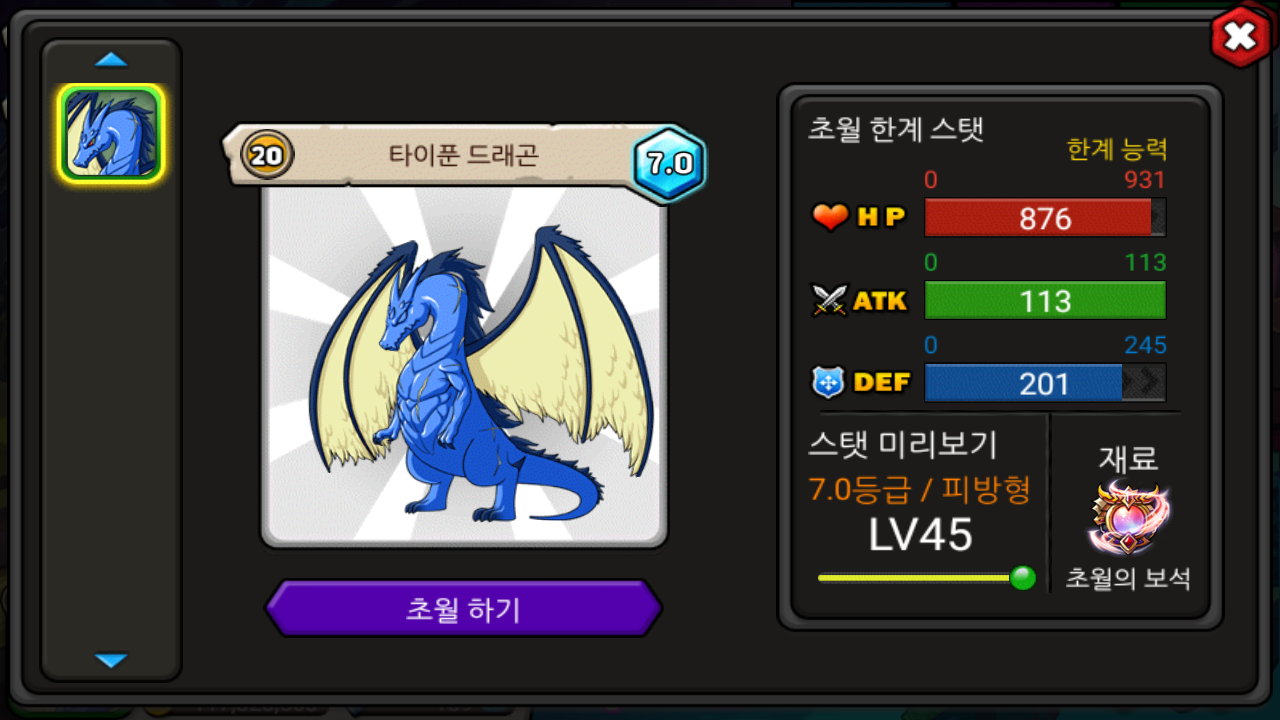Close the transcendence window with the red X
The image size is (1280, 720).
click(1240, 38)
